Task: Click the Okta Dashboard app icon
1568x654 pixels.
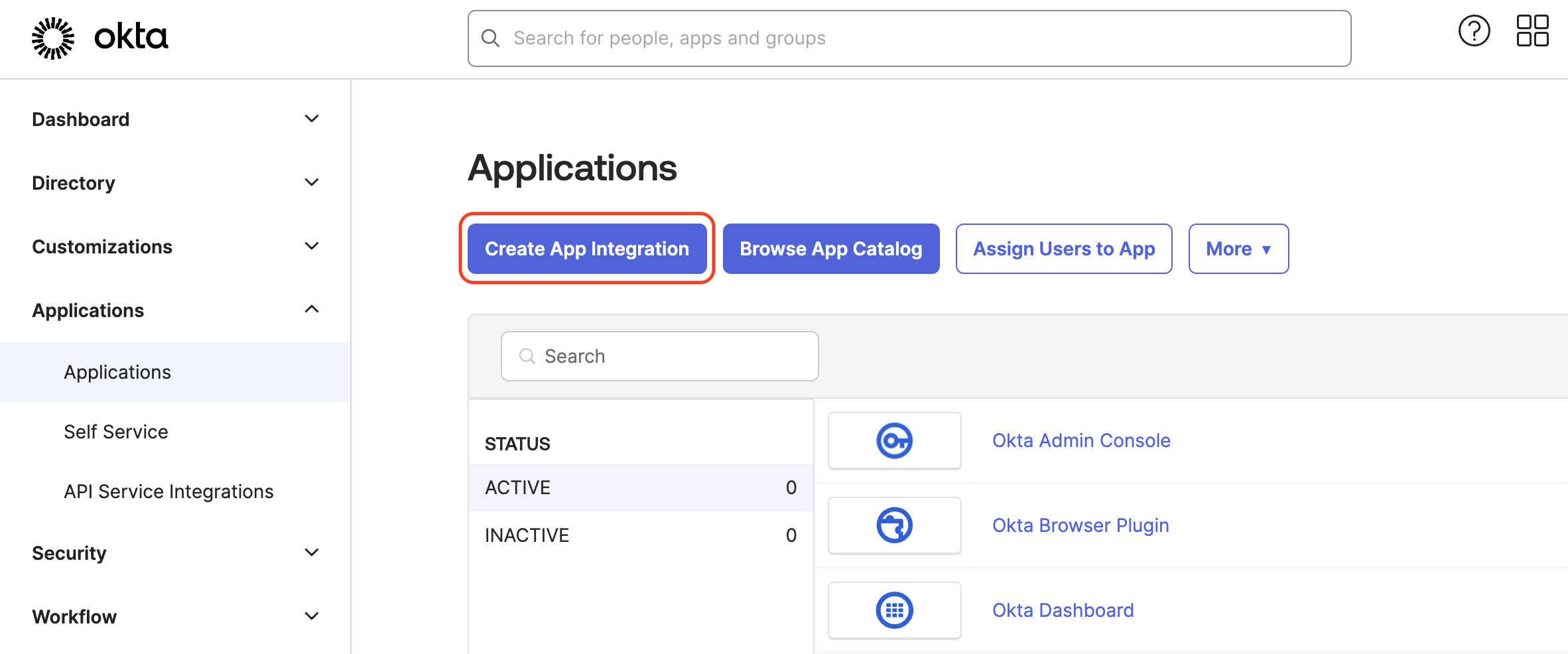Action: [x=894, y=610]
